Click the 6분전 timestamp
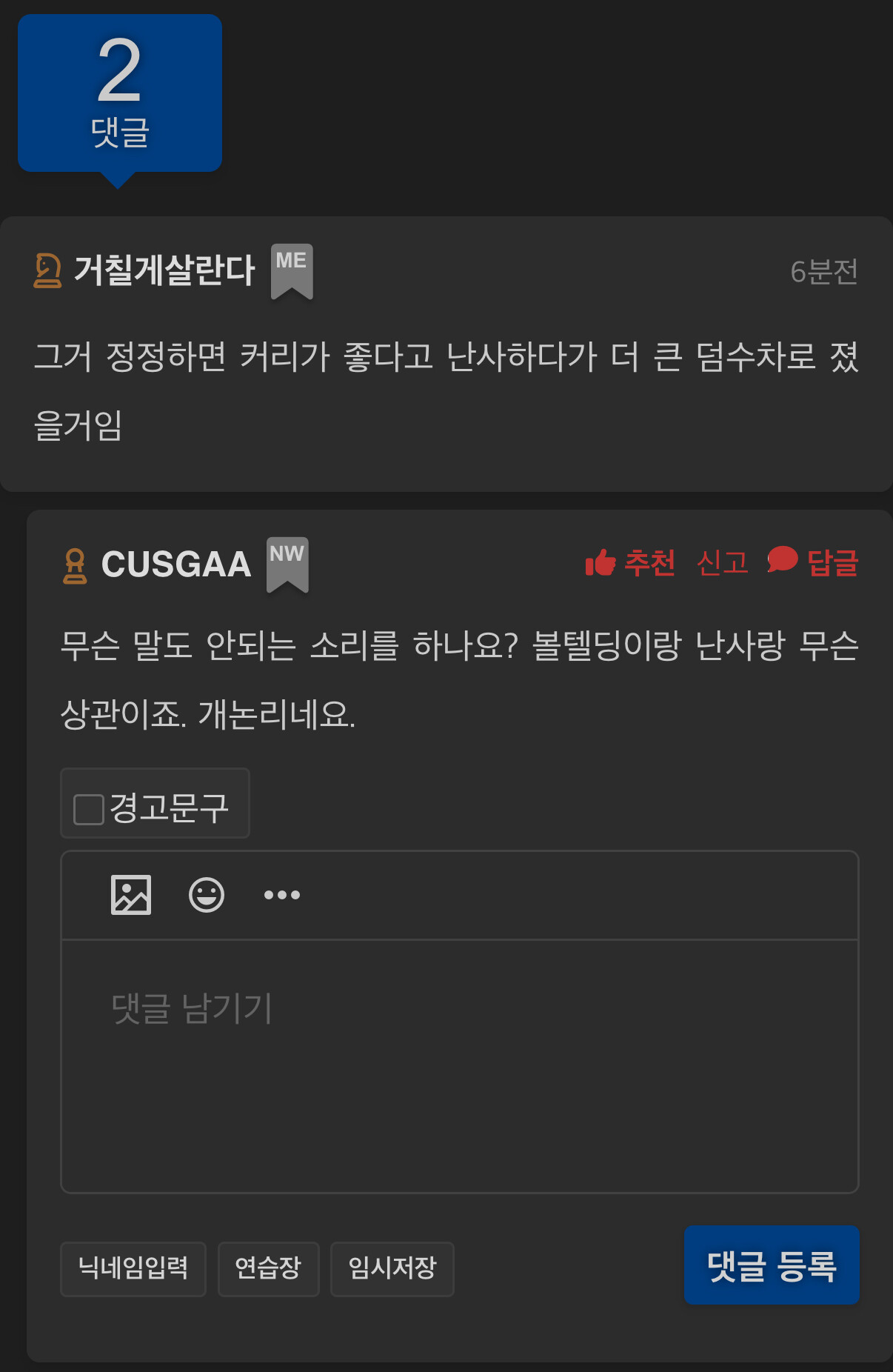Screen dimensions: 893x1372 coord(824,272)
